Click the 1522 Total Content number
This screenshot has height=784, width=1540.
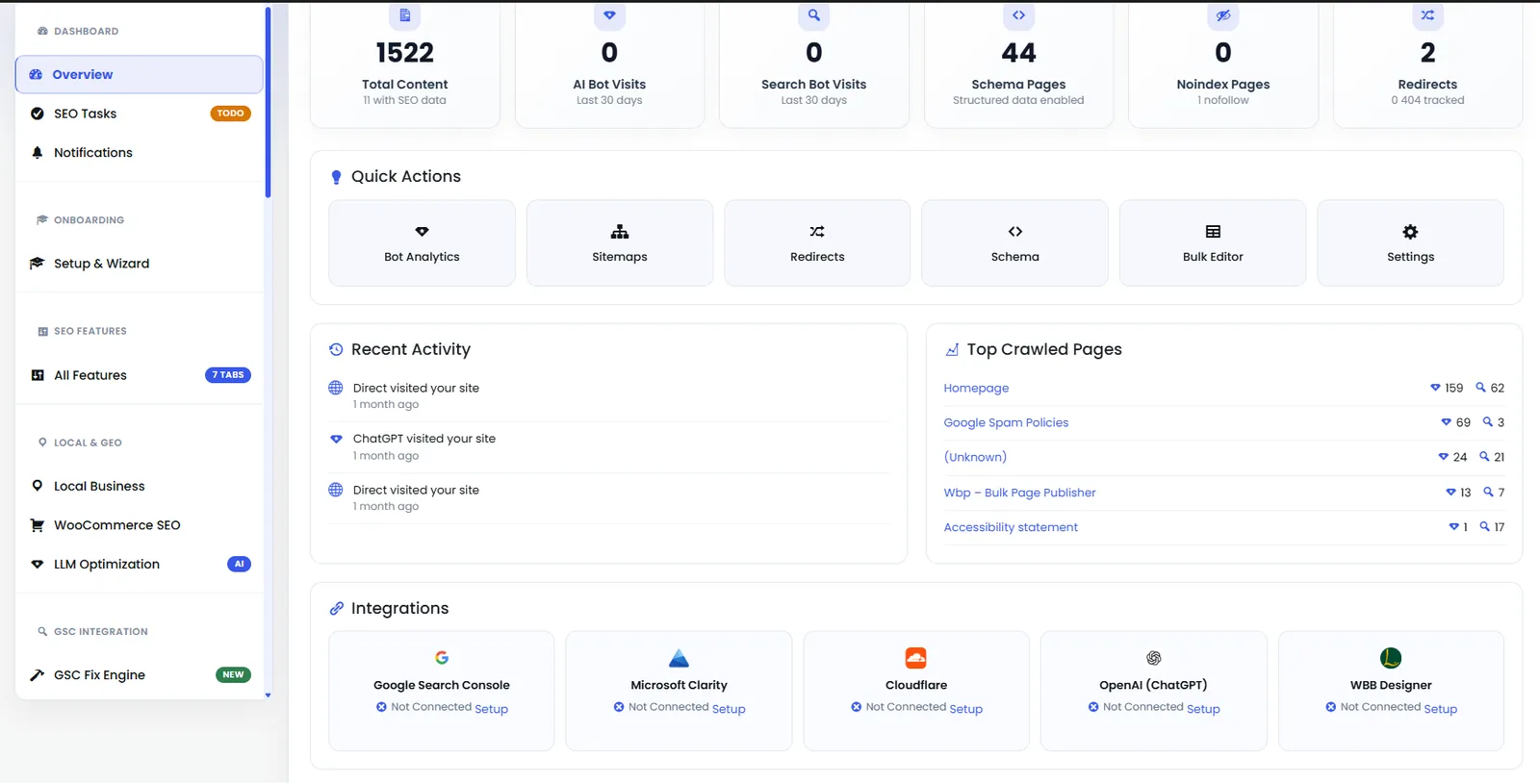pyautogui.click(x=405, y=53)
